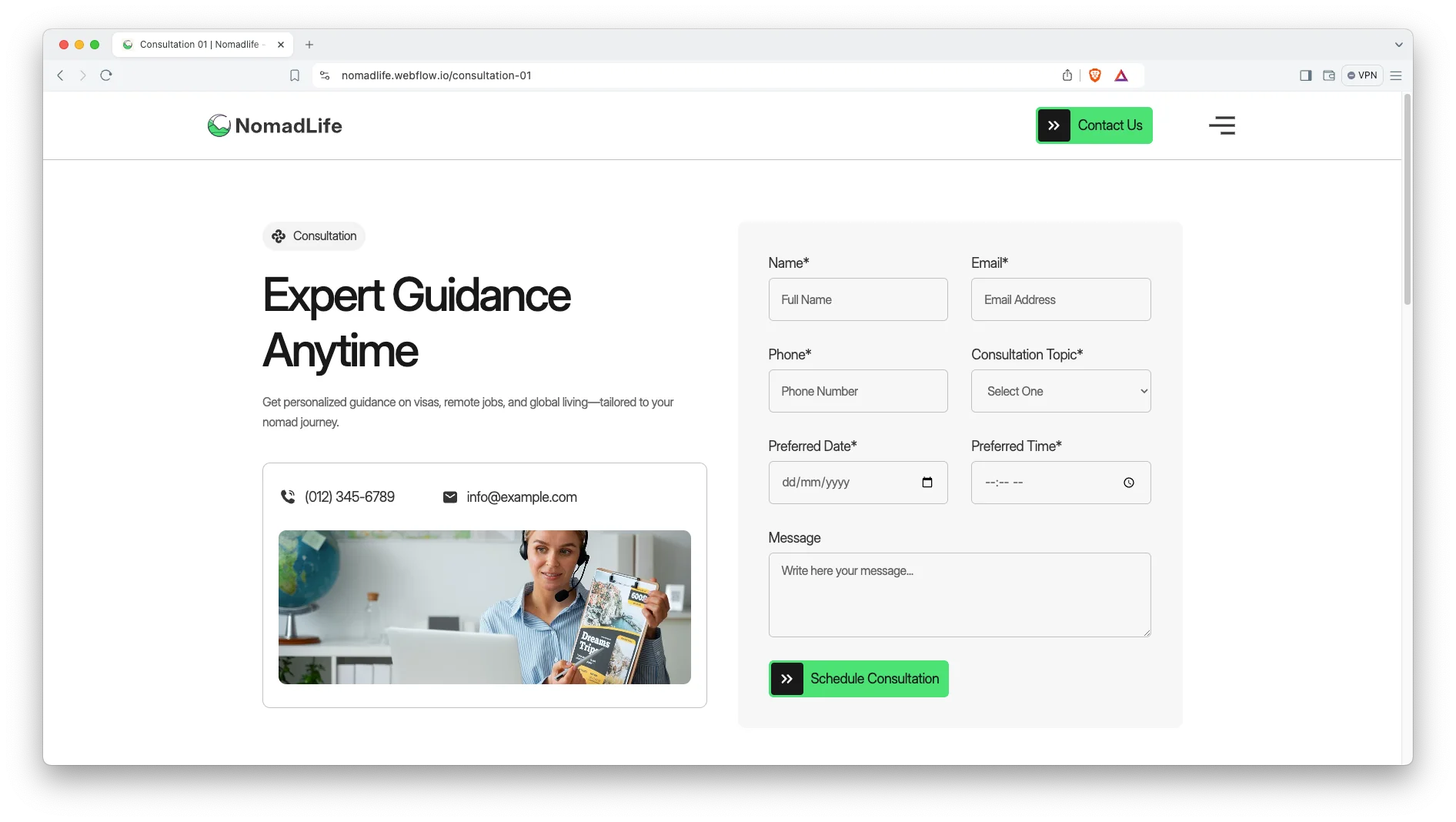1456x822 pixels.
Task: Click the bookmark icon in address bar
Action: (x=295, y=75)
